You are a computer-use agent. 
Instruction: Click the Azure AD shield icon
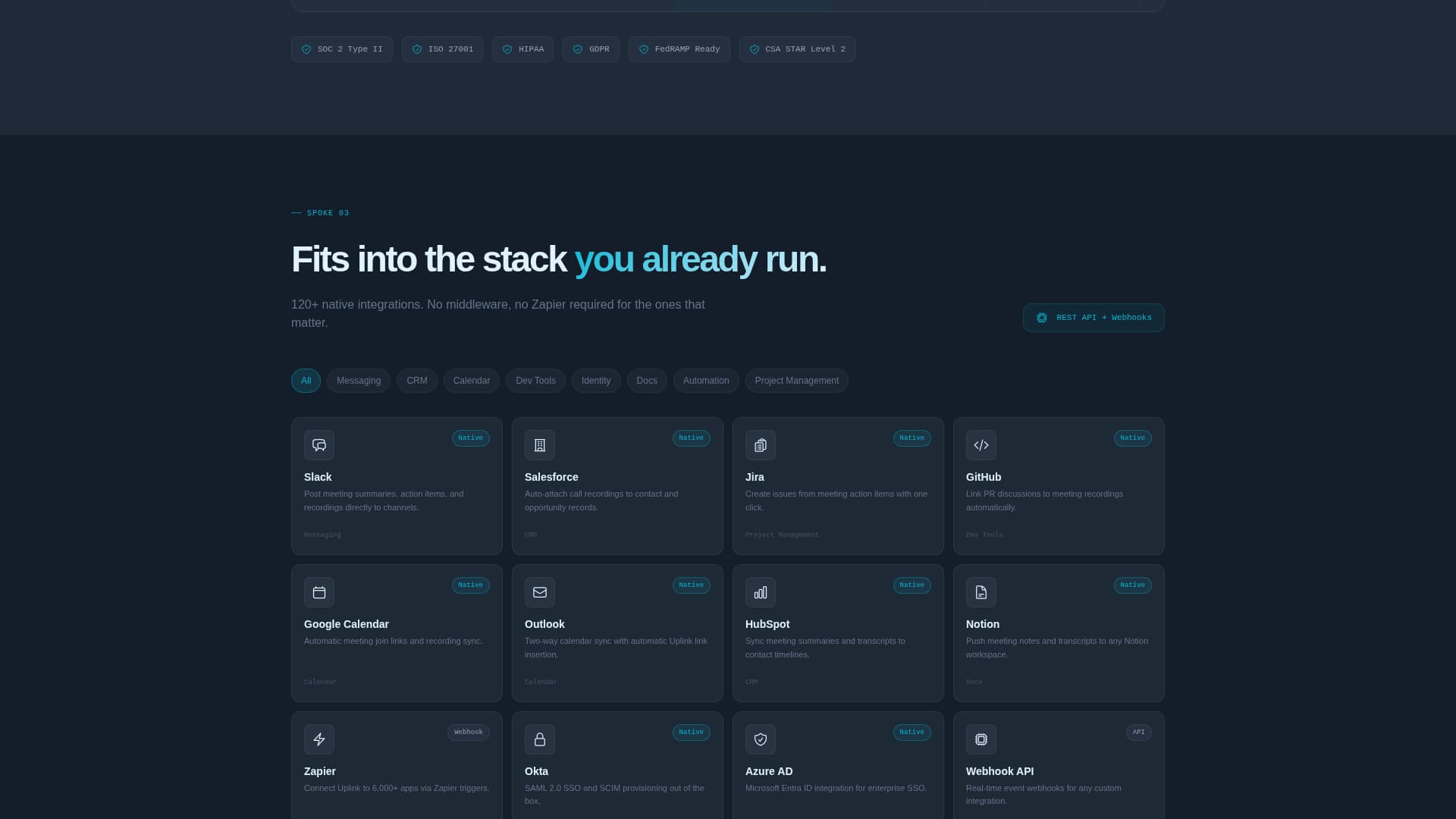click(x=761, y=739)
